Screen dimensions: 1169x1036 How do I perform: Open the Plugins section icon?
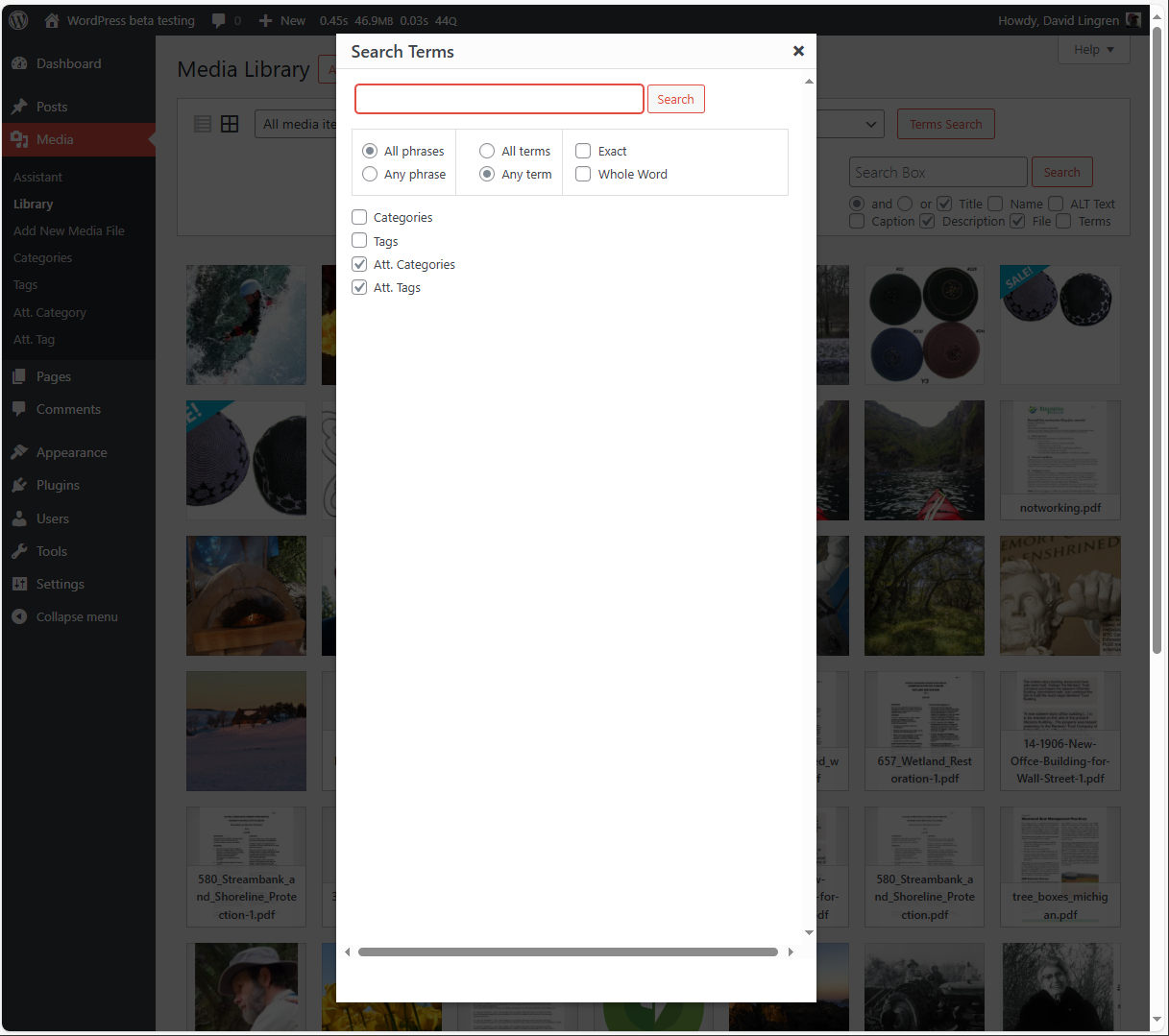click(x=20, y=485)
